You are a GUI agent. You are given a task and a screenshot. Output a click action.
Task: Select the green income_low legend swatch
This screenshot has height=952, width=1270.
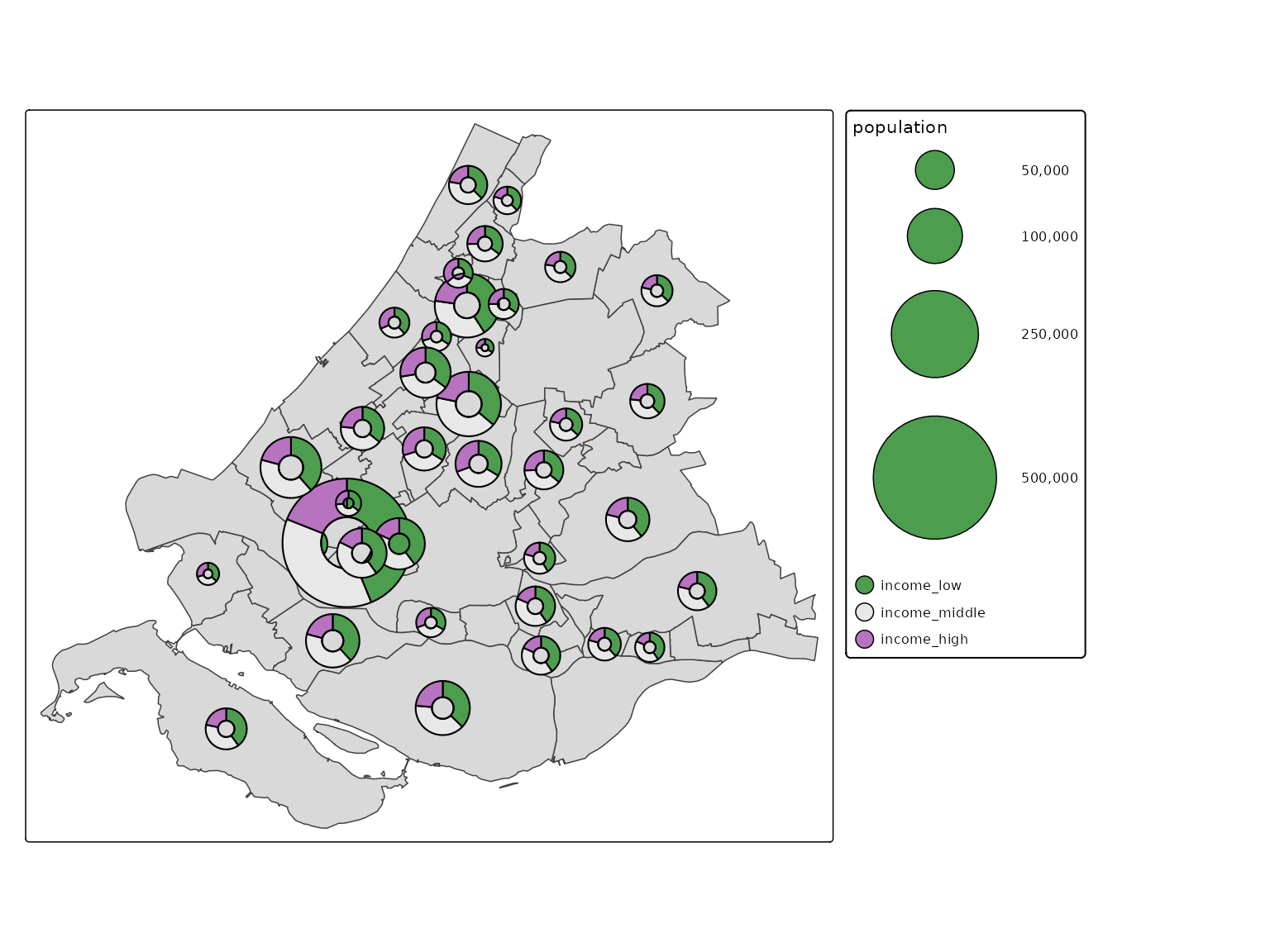coord(864,585)
